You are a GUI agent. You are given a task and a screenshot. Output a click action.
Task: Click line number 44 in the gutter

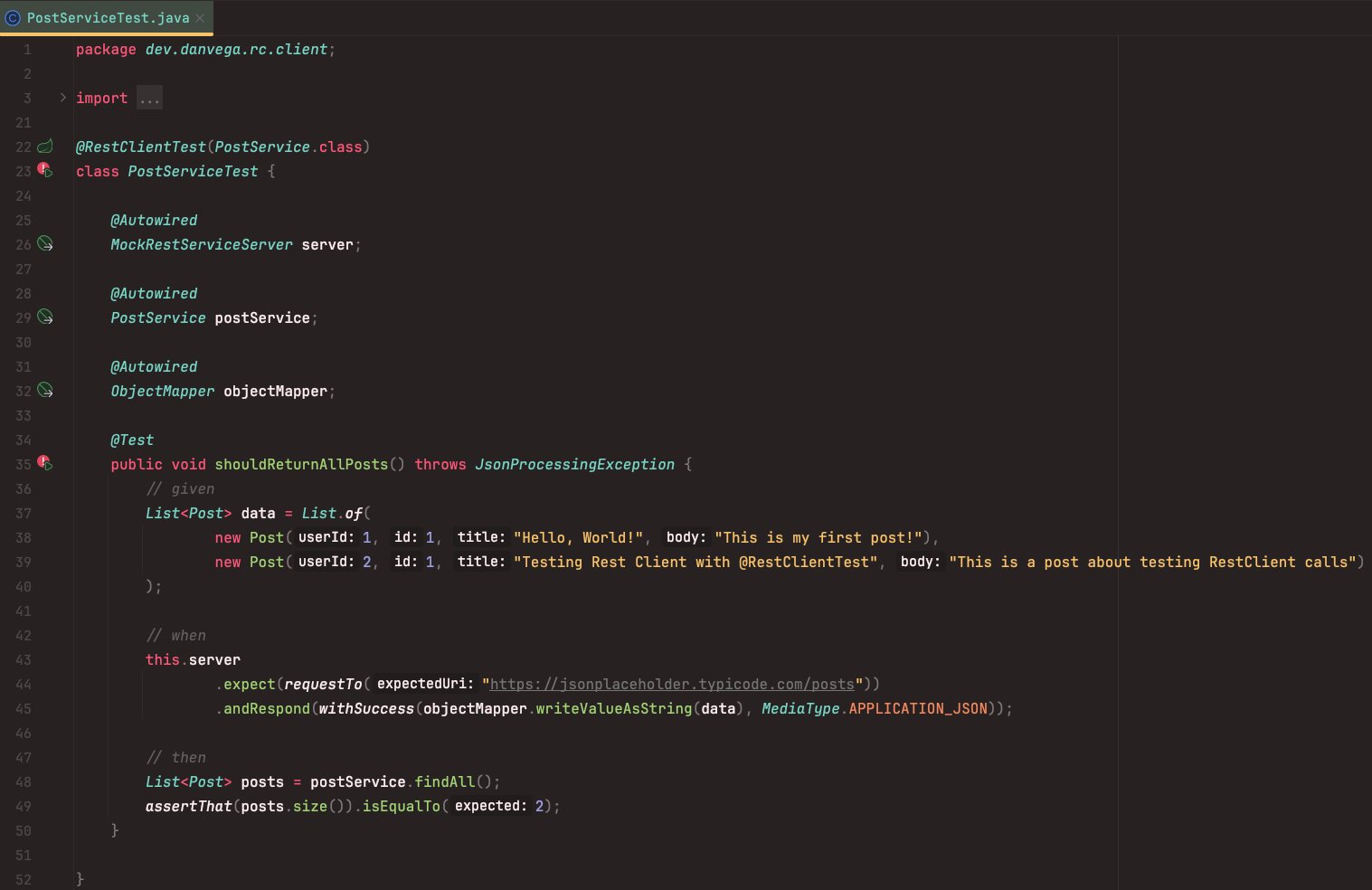24,684
